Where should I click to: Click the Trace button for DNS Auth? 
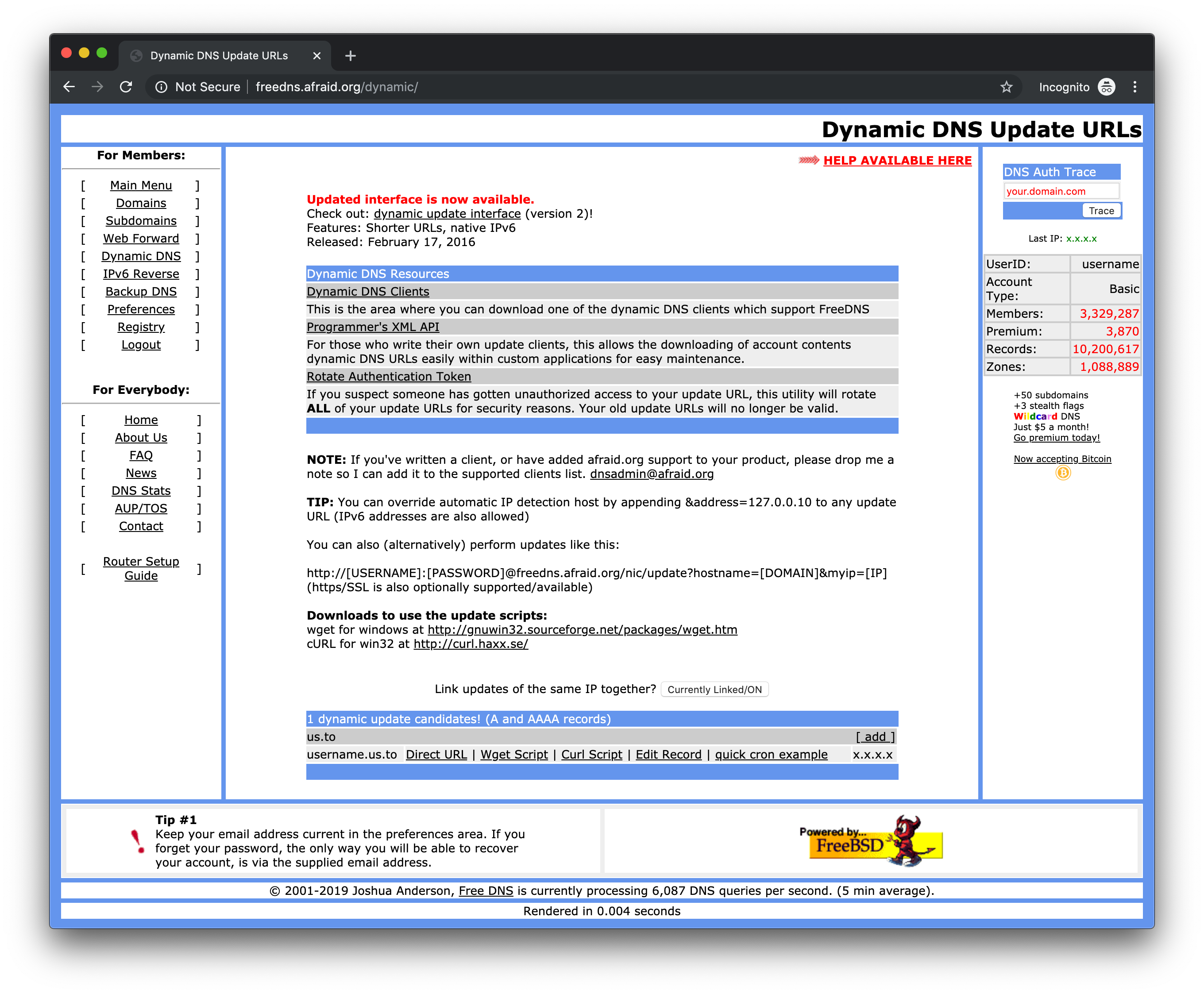[1101, 211]
